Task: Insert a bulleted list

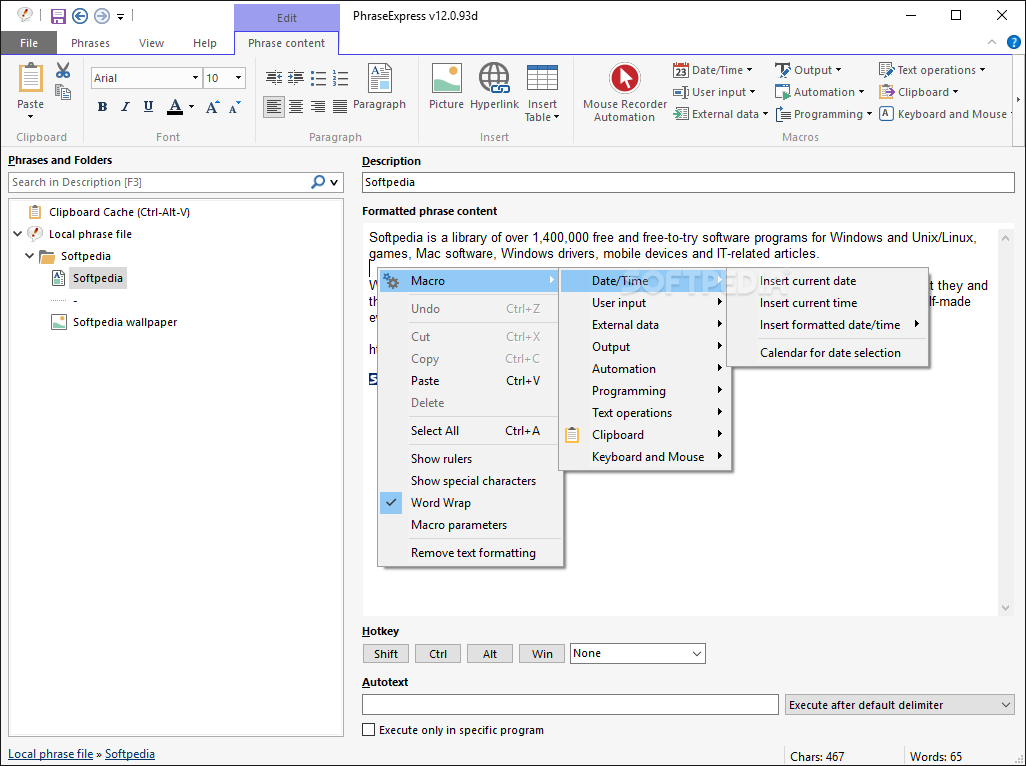Action: tap(318, 78)
